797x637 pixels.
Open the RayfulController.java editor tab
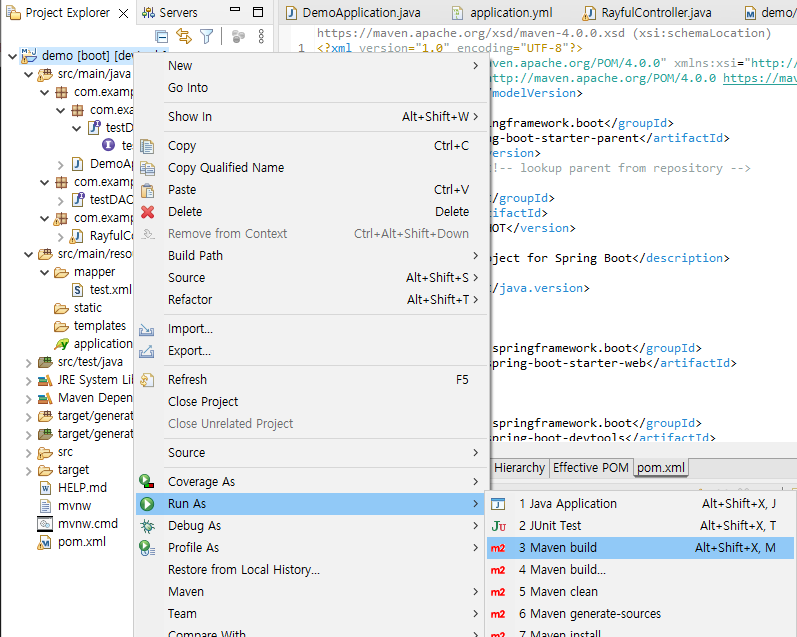coord(648,13)
